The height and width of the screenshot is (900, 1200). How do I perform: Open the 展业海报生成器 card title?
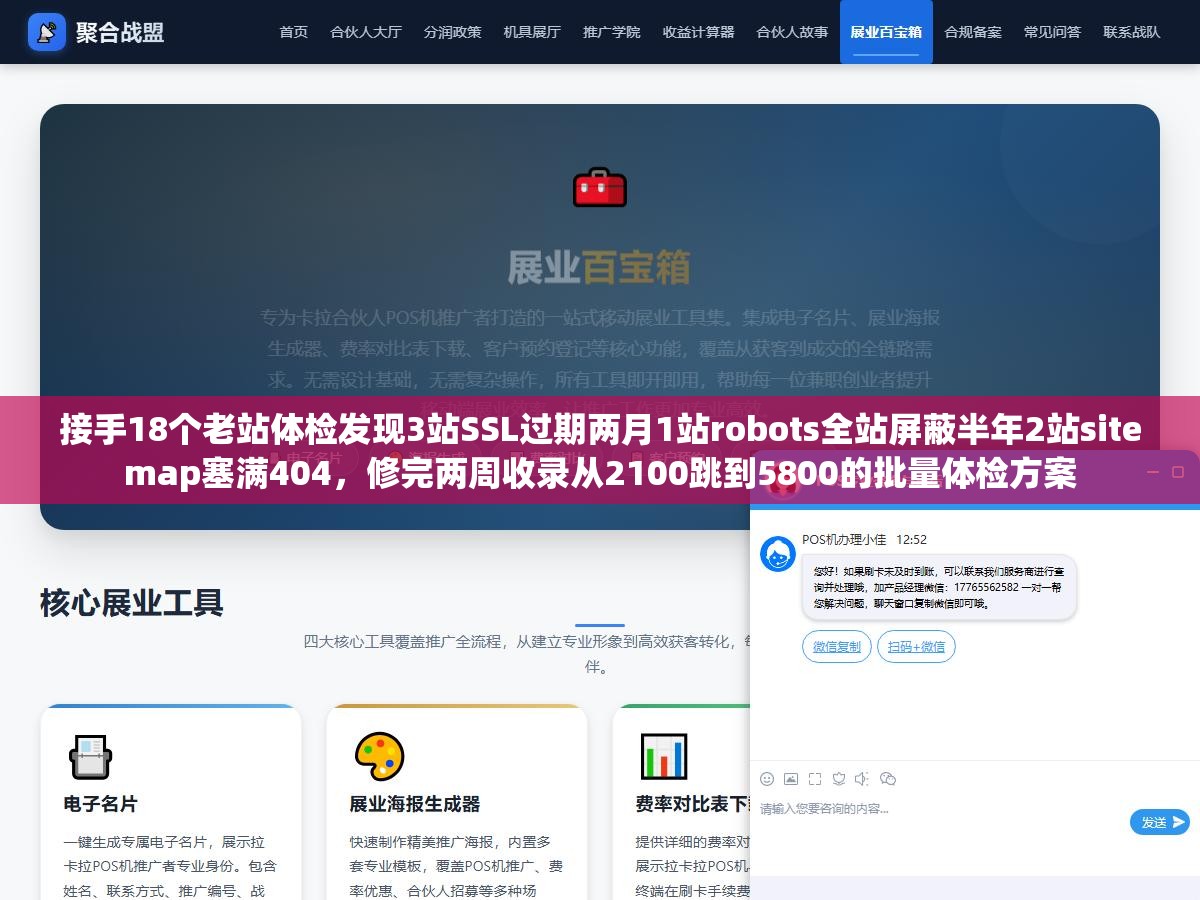click(x=415, y=804)
